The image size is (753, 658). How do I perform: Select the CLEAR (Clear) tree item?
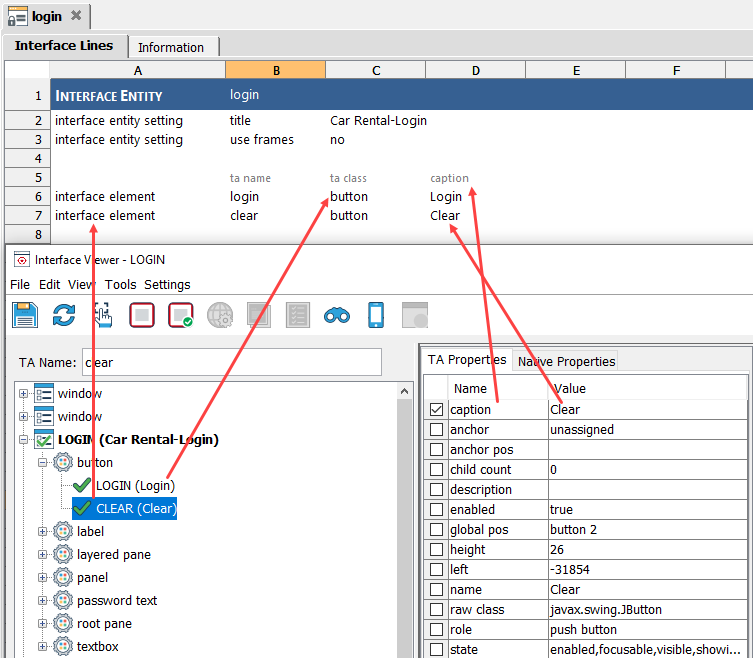(125, 508)
